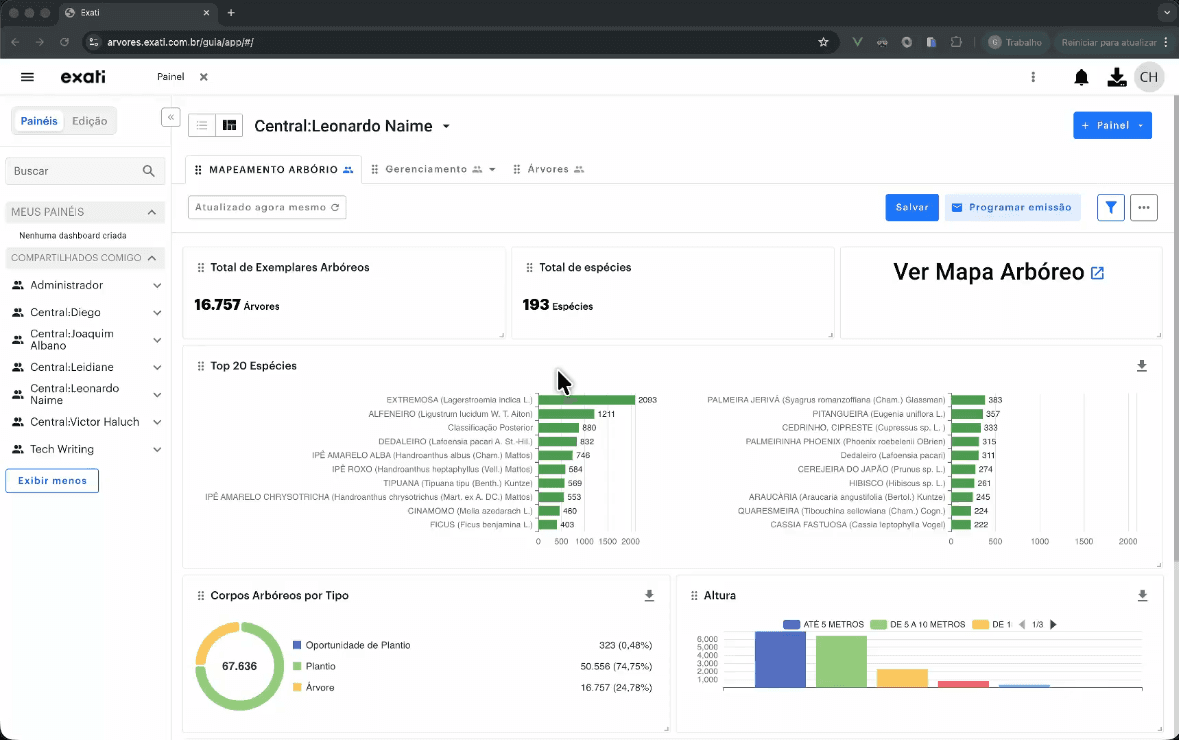Grab drag handle of Corpos Arbóreos por Tipo
The image size is (1179, 740).
201,596
